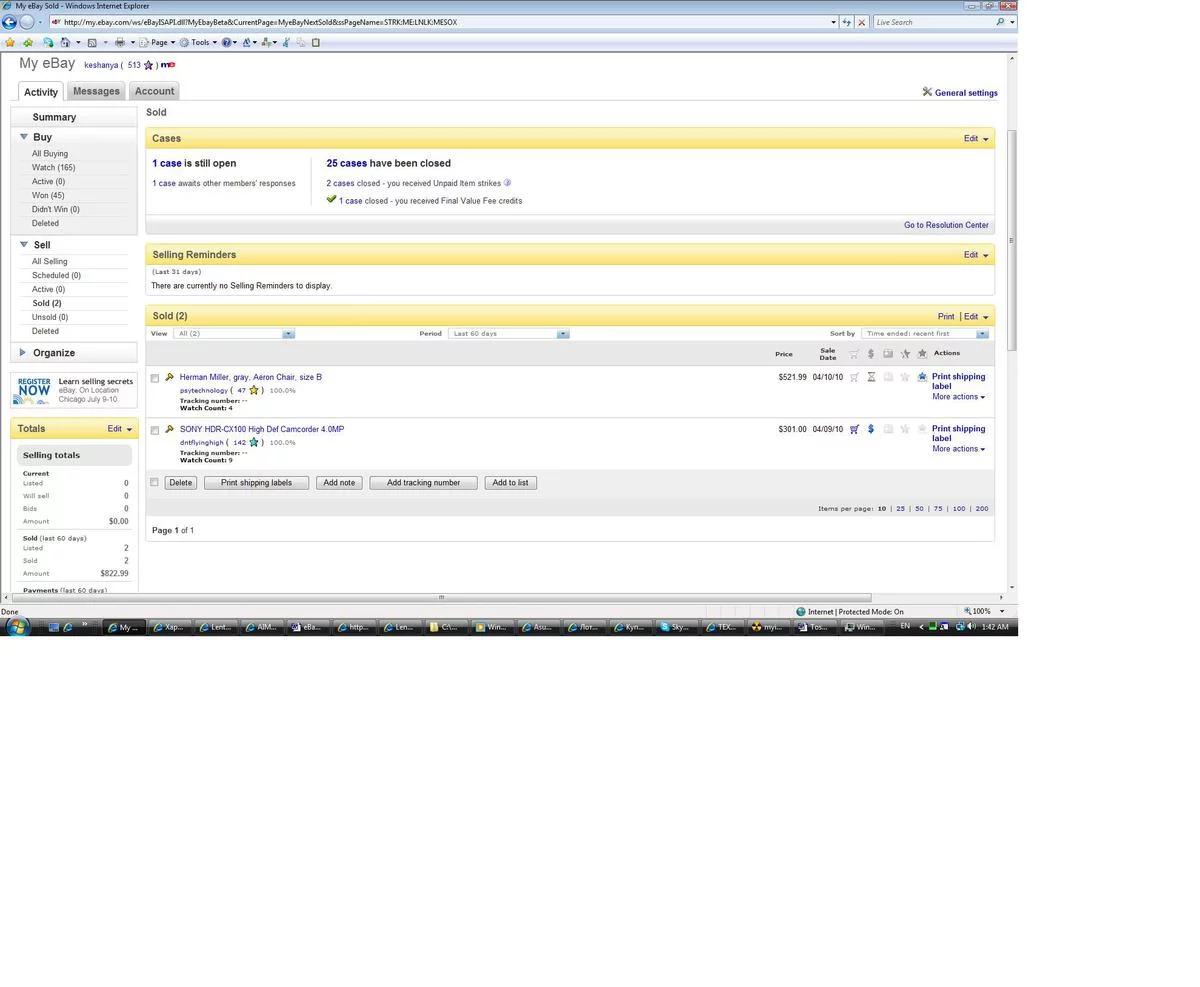Click the Print shipping labels button
This screenshot has height=987, width=1200.
pyautogui.click(x=257, y=483)
